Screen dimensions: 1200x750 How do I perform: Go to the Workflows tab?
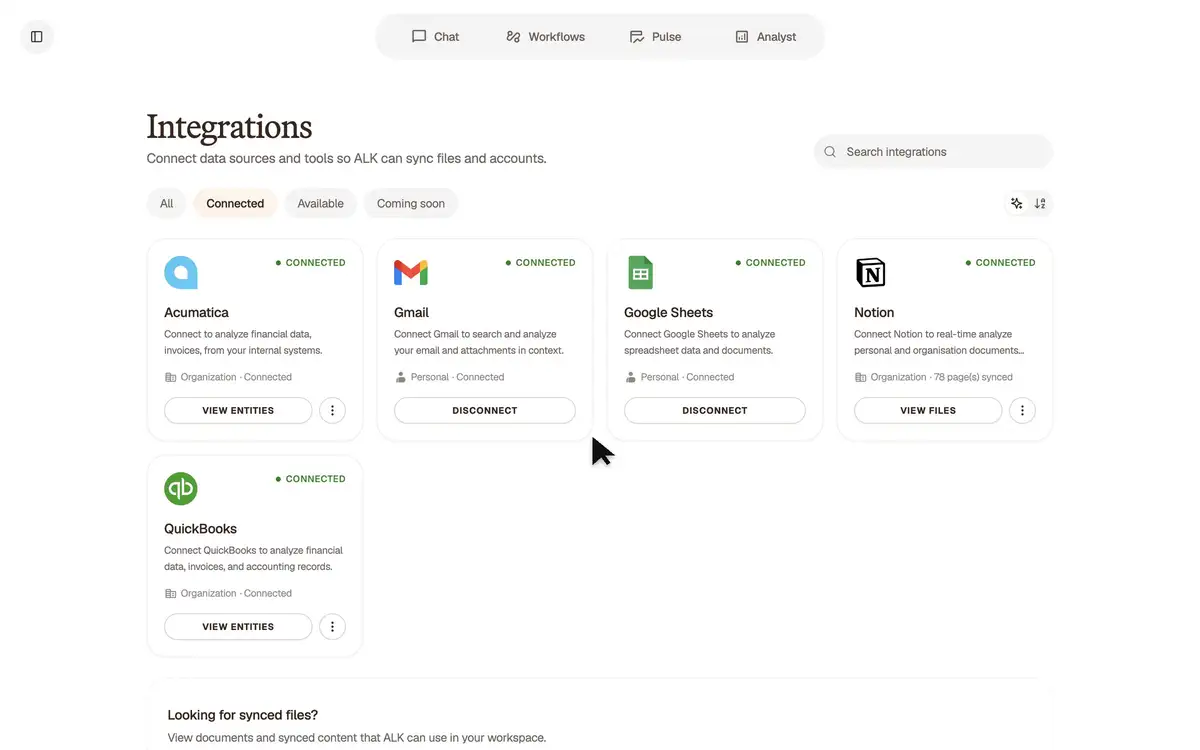[545, 37]
